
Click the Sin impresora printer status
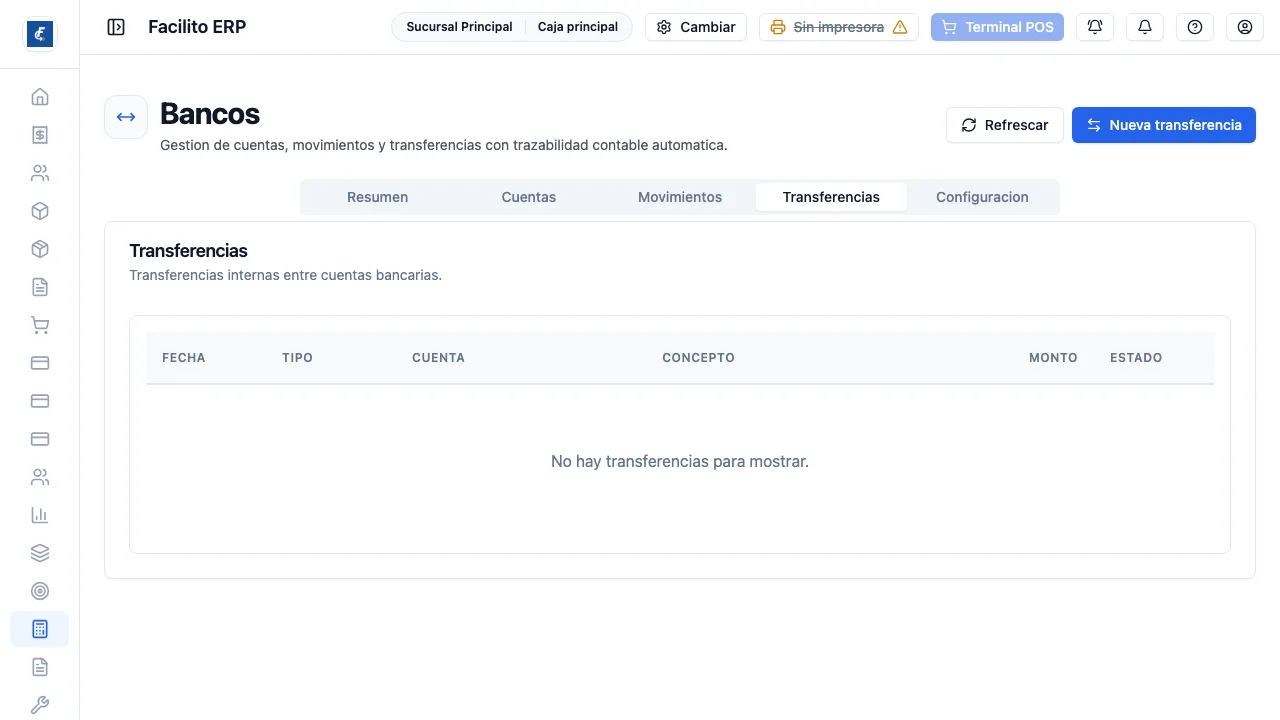pyautogui.click(x=839, y=27)
